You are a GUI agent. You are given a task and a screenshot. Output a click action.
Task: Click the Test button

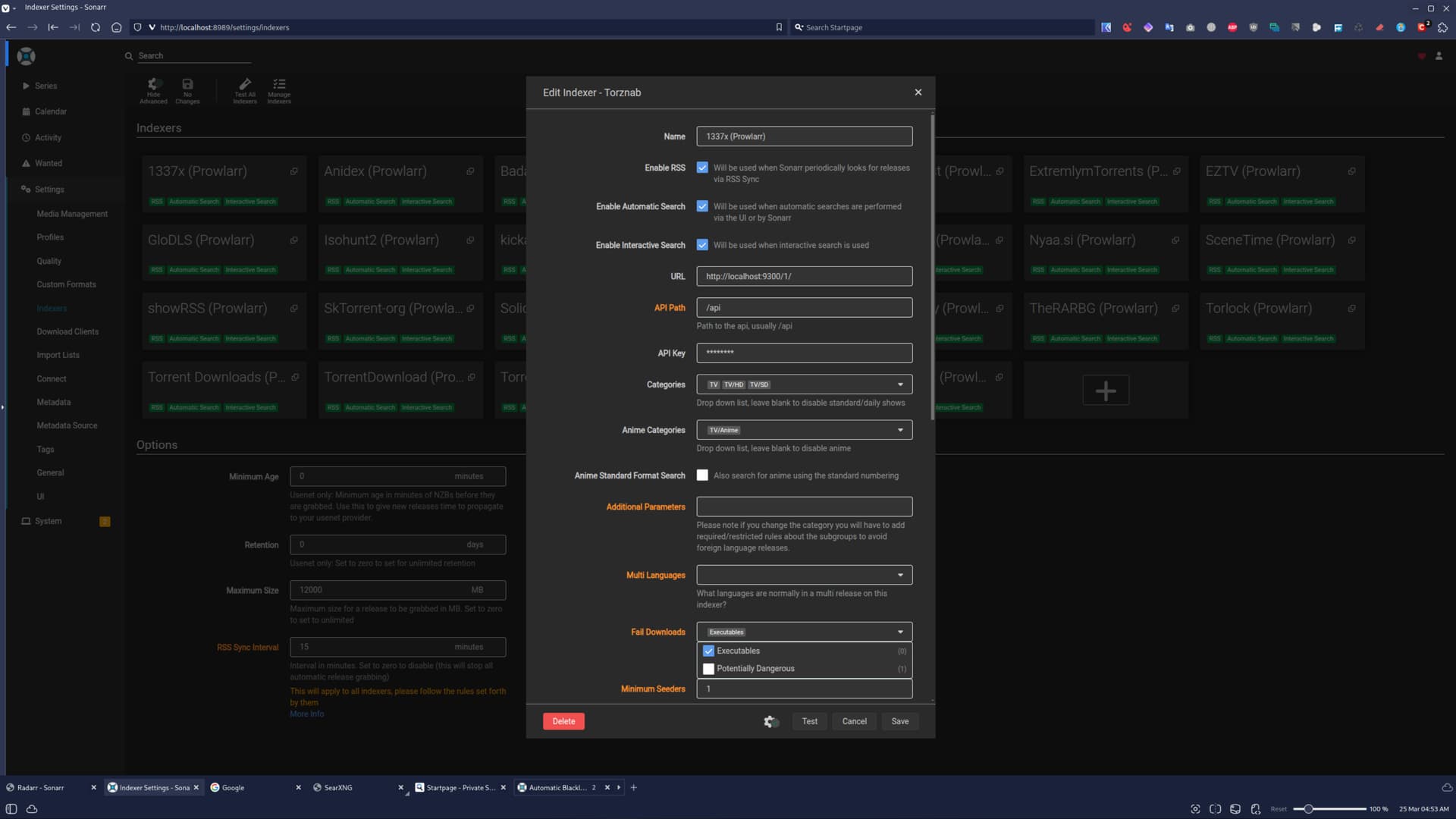pos(809,721)
